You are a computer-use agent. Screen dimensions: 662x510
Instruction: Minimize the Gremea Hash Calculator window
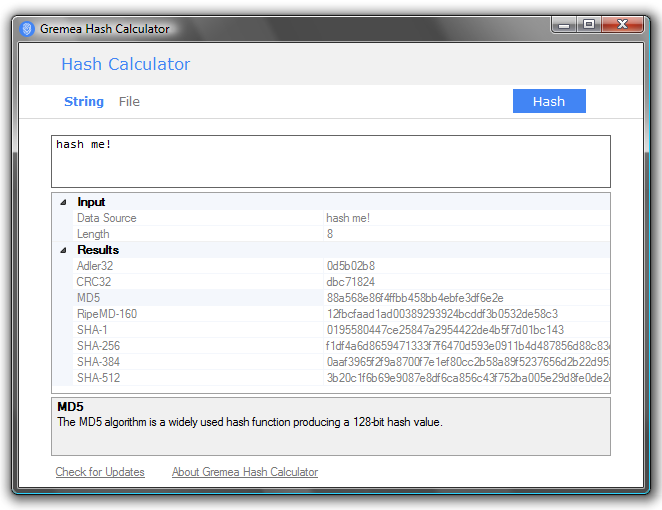[564, 24]
